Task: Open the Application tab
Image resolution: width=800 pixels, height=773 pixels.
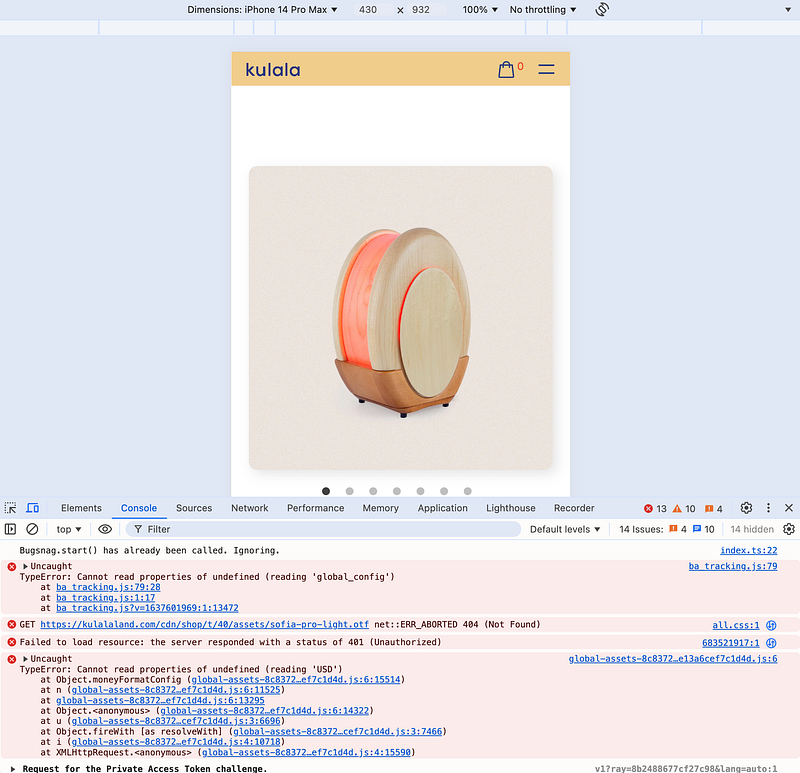Action: click(x=443, y=508)
